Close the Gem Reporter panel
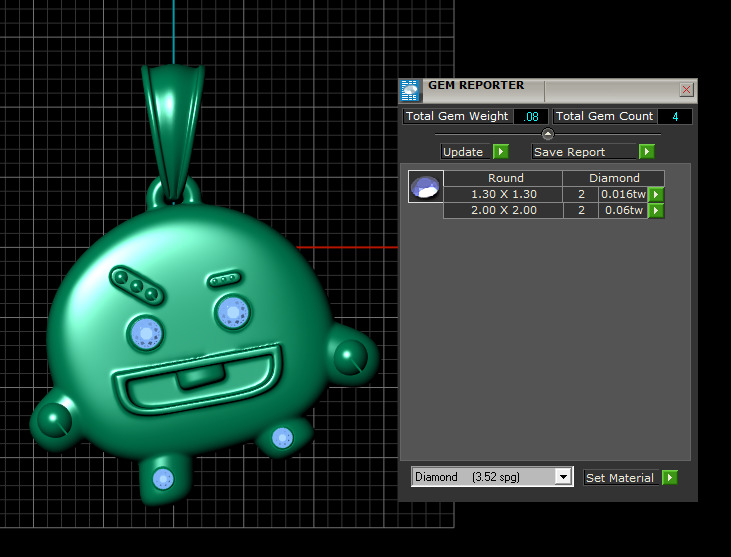Image resolution: width=731 pixels, height=557 pixels. tap(686, 89)
